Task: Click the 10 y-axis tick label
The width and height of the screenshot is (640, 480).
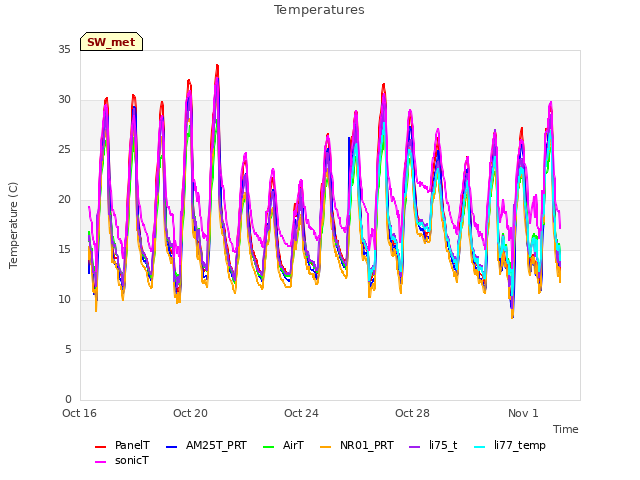Action: [64, 300]
